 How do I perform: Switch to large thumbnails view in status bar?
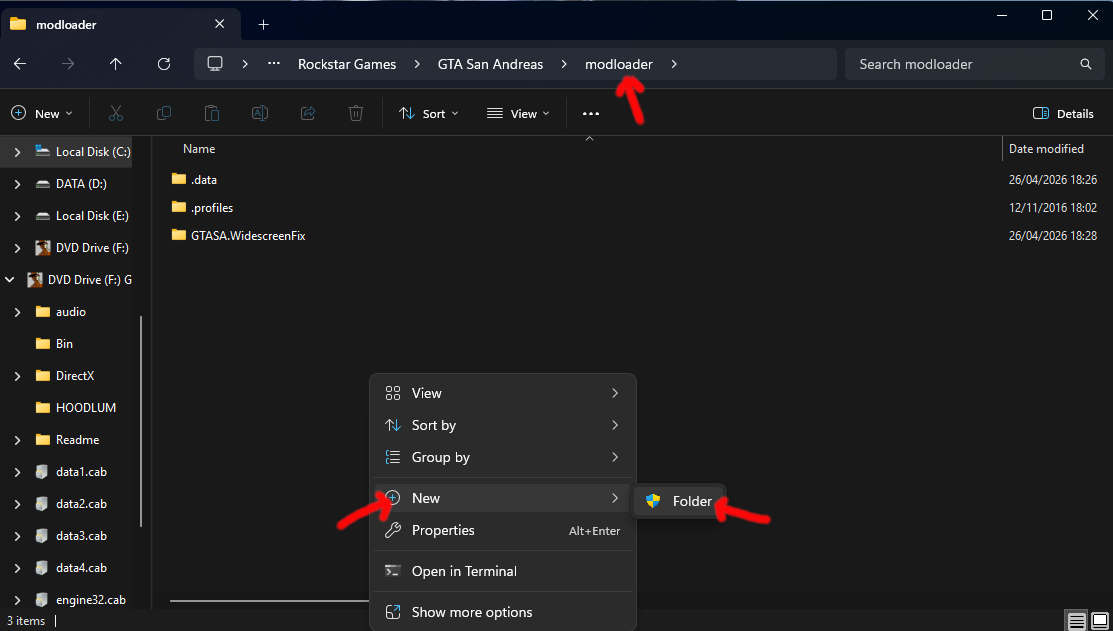1100,621
